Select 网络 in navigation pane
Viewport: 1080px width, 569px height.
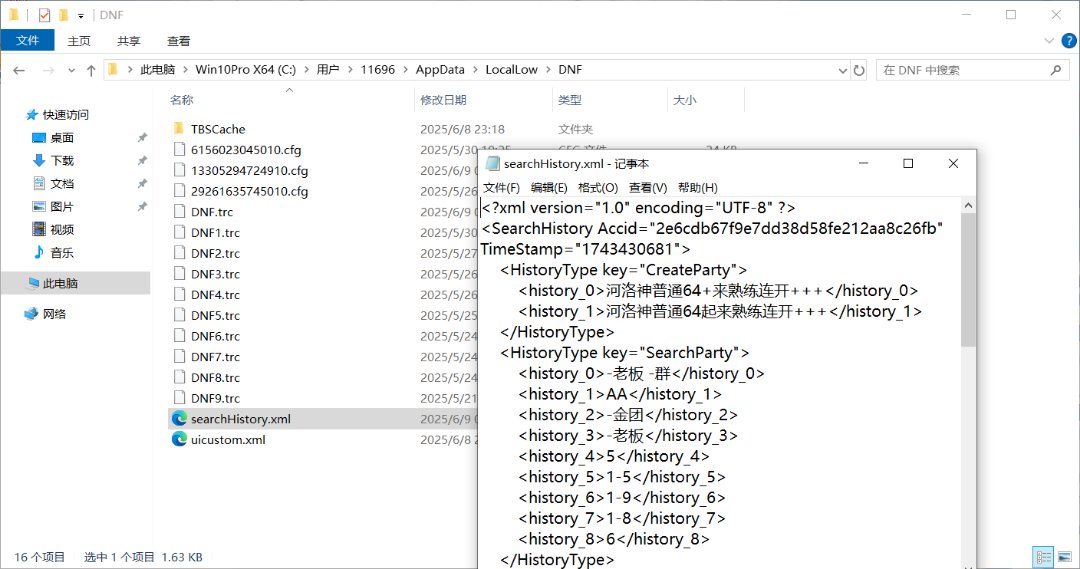pyautogui.click(x=54, y=314)
